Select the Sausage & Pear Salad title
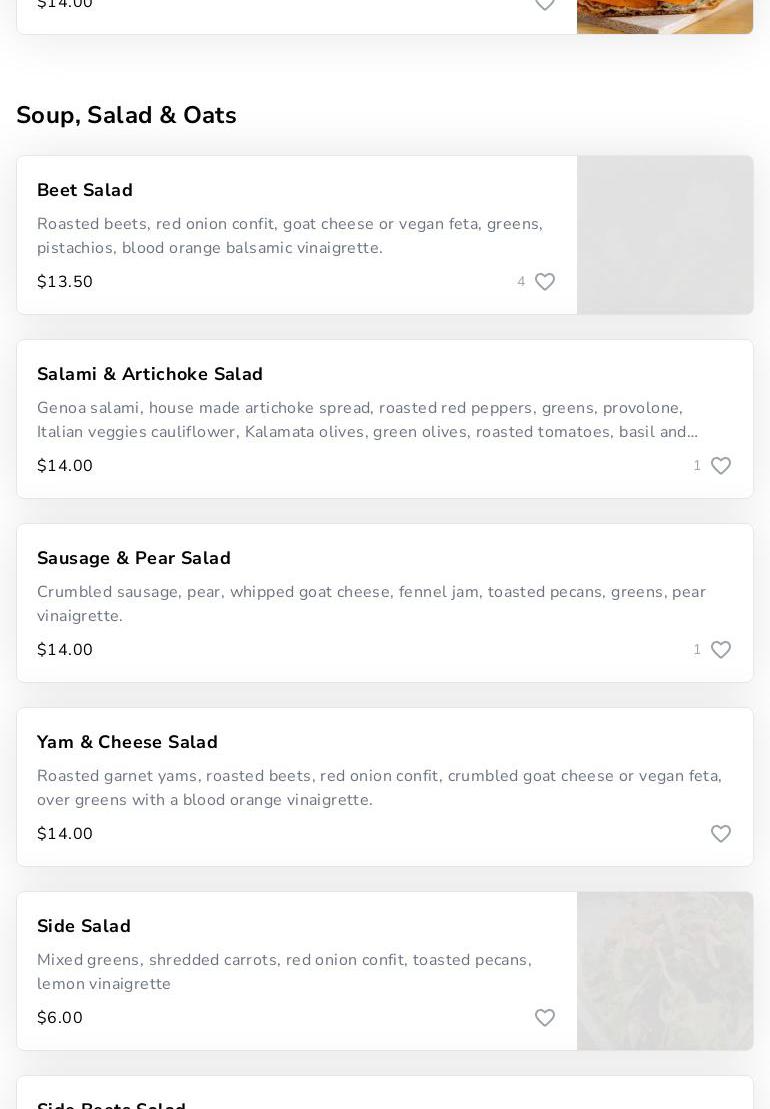 pyautogui.click(x=134, y=558)
